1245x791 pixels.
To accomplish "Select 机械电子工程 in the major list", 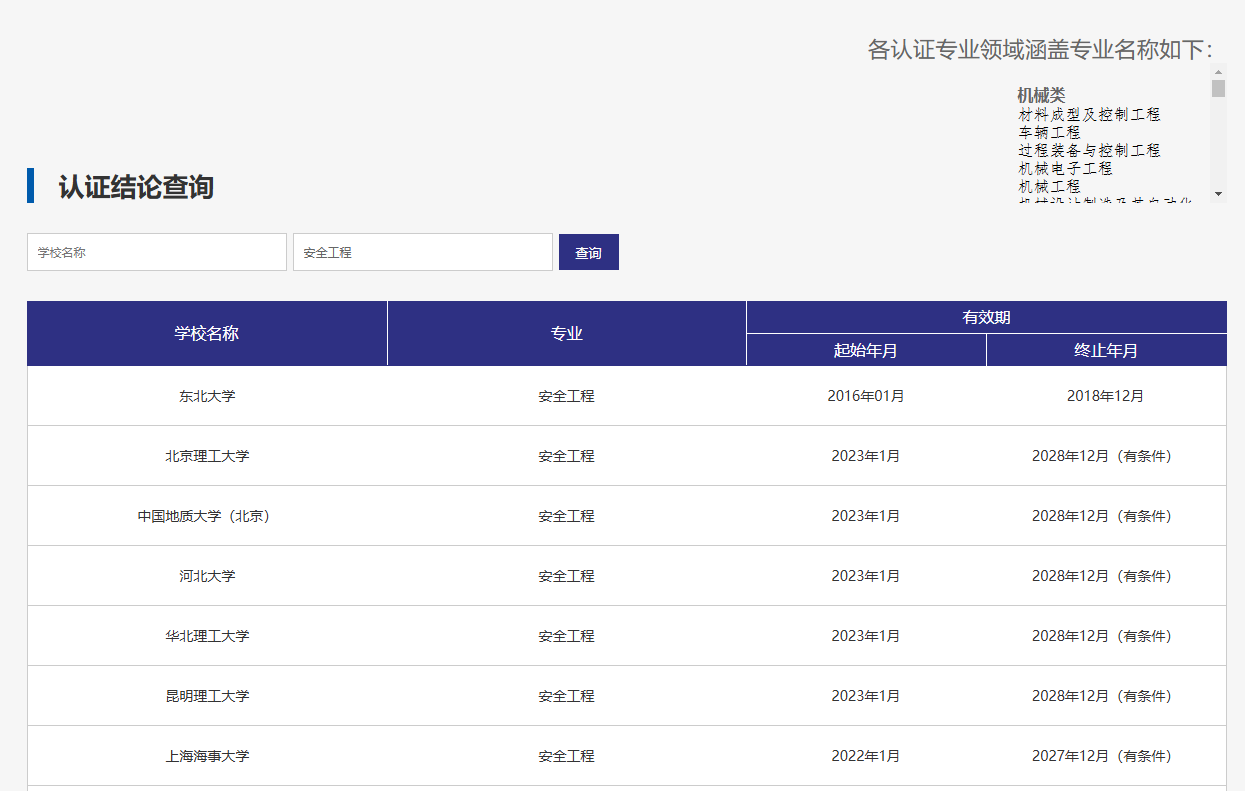I will click(1066, 168).
